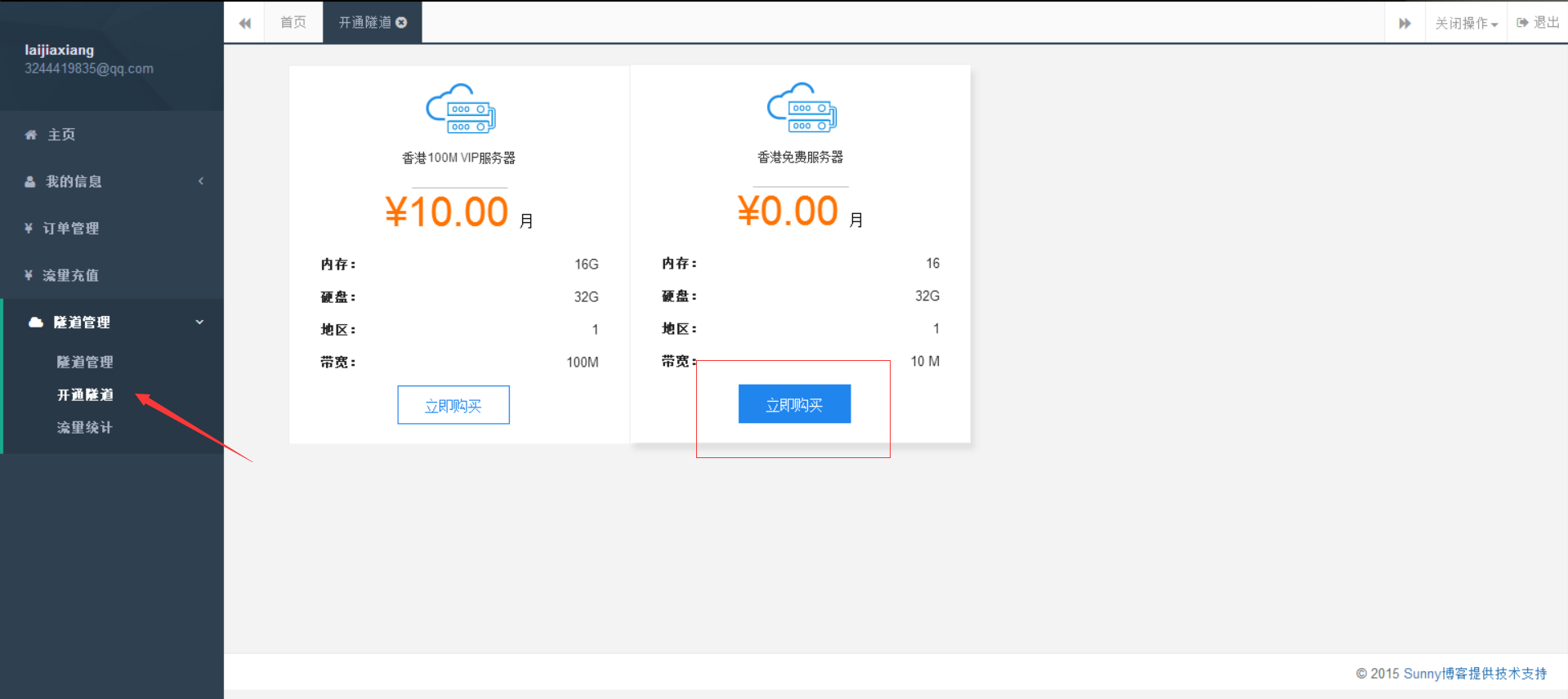Screen dimensions: 1568x699
Task: Open the 隧道管理 submenu item
Action: click(x=85, y=362)
